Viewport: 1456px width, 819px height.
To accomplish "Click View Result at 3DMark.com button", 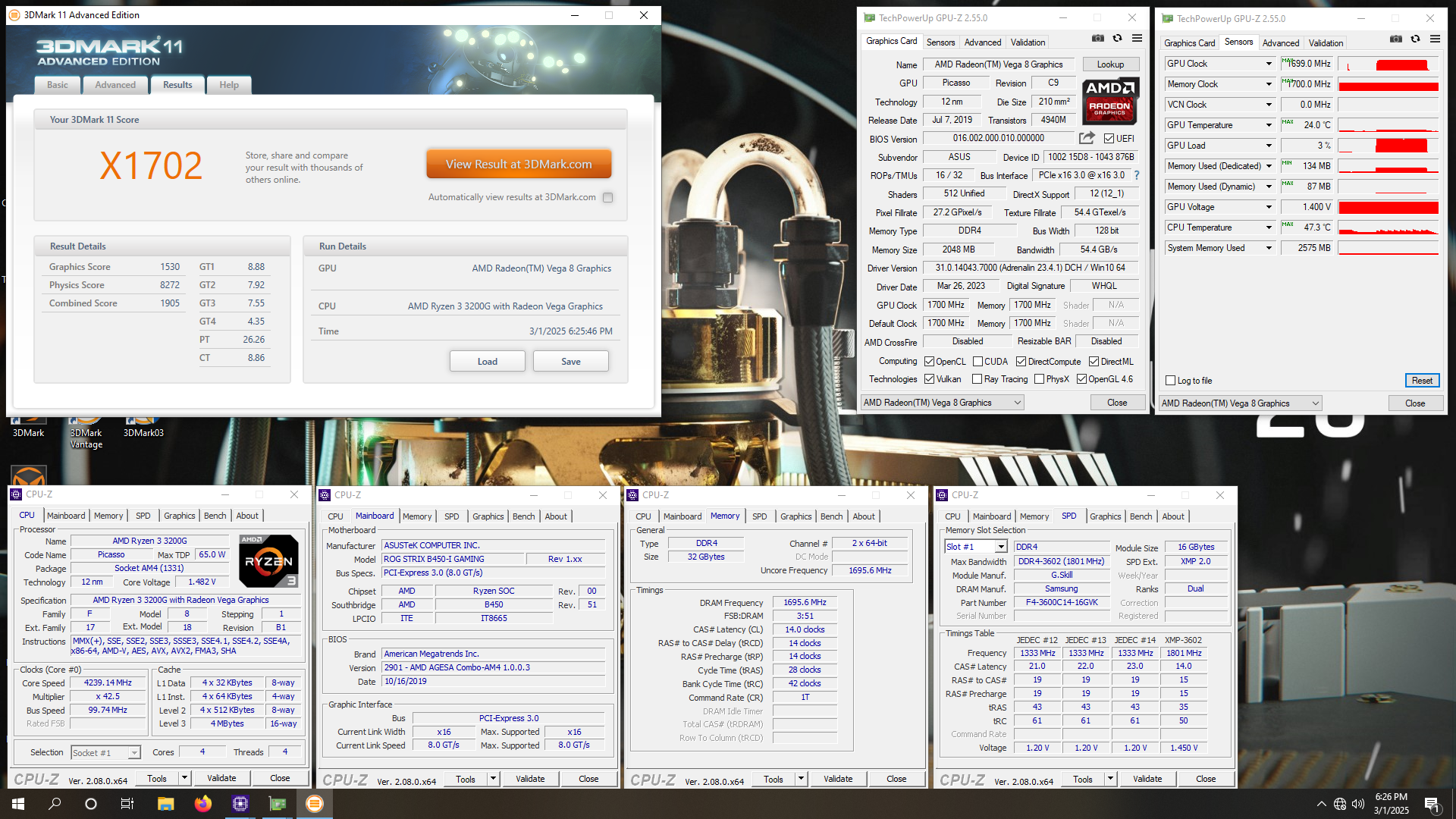I will click(519, 164).
